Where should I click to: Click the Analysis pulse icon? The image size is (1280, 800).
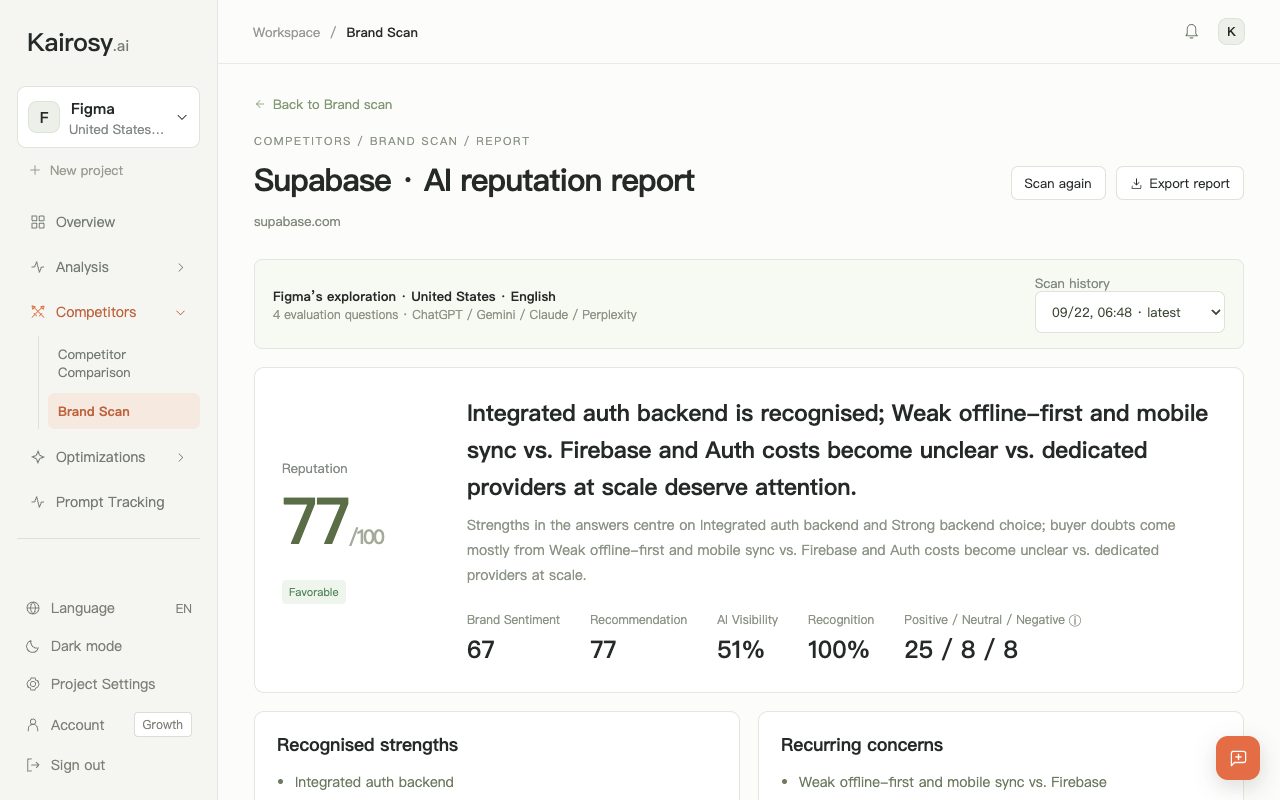pyautogui.click(x=38, y=267)
